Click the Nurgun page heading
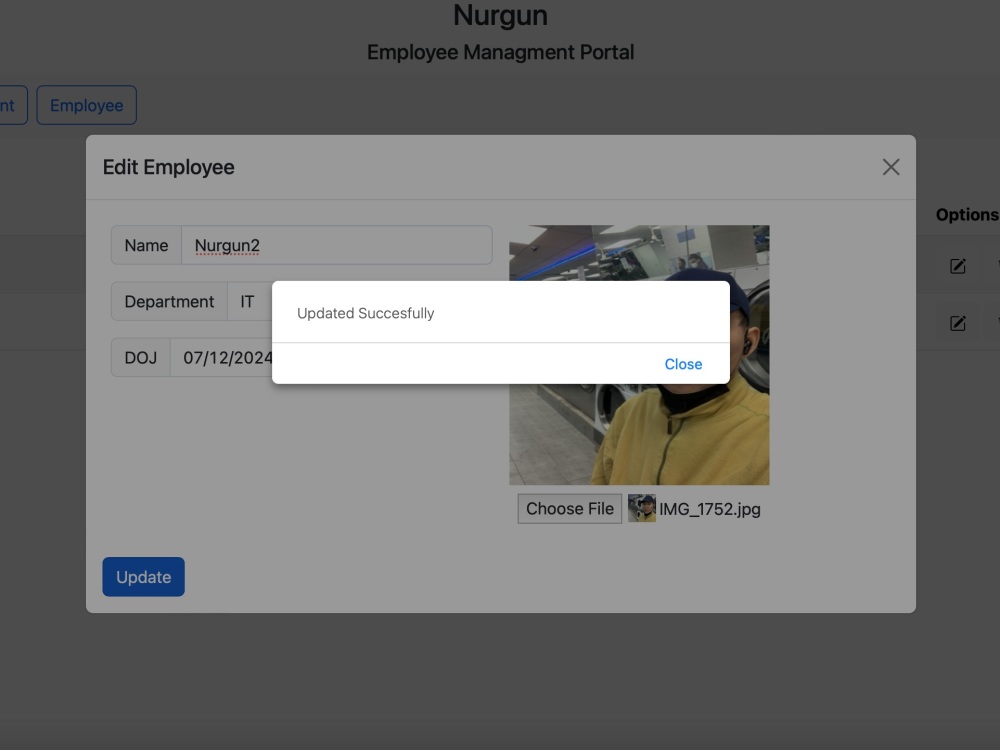Image resolution: width=1000 pixels, height=750 pixels. 501,15
